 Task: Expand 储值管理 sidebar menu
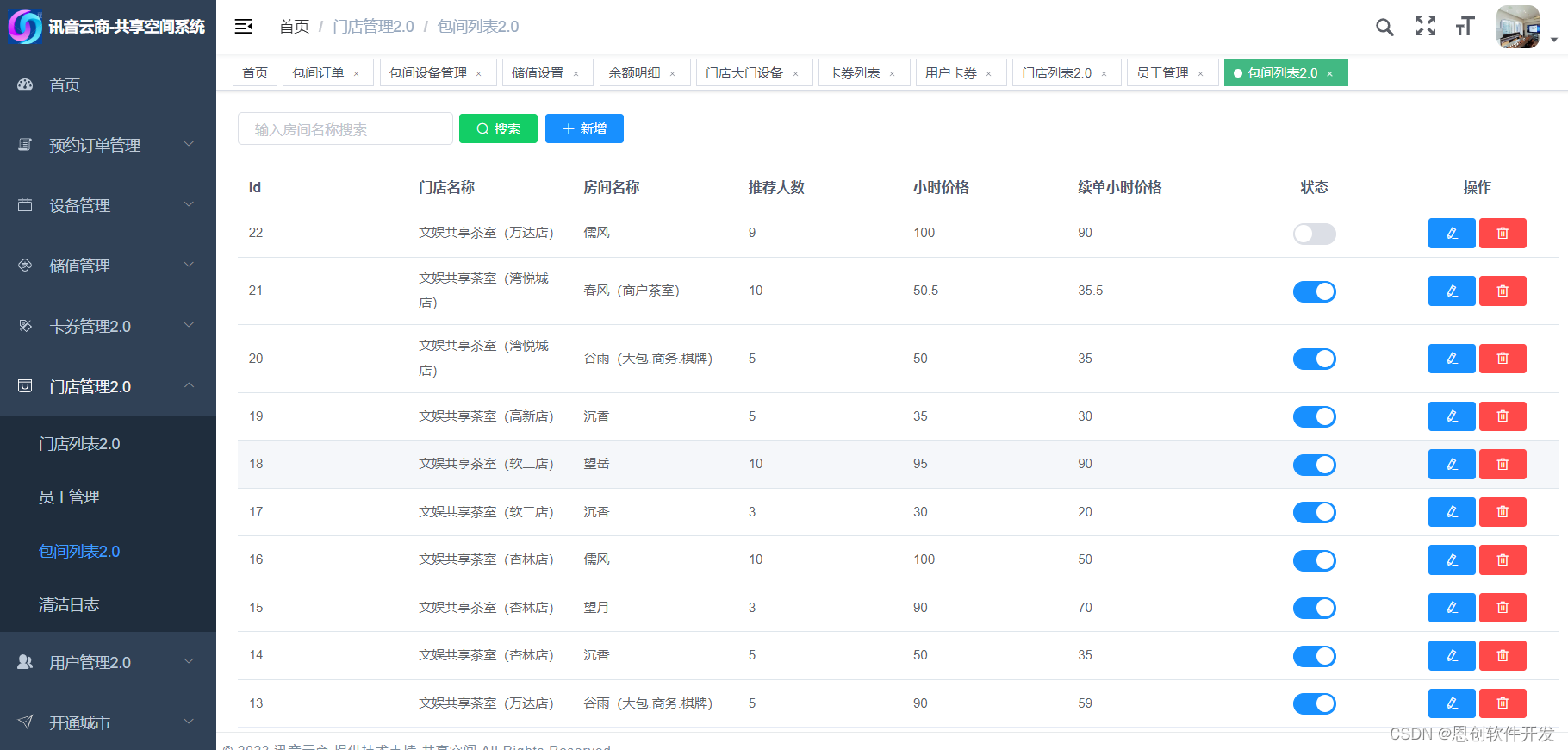[108, 266]
